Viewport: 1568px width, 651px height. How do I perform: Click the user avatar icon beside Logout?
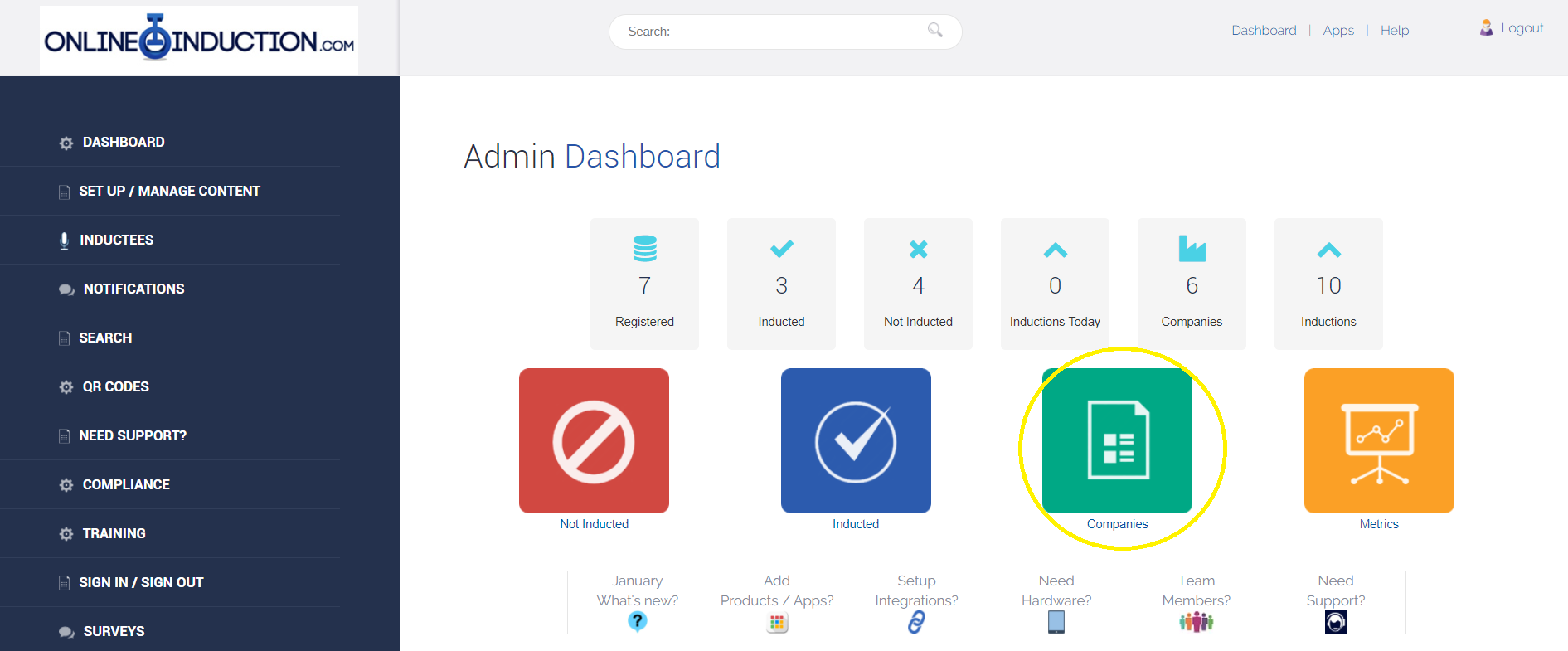coord(1486,27)
